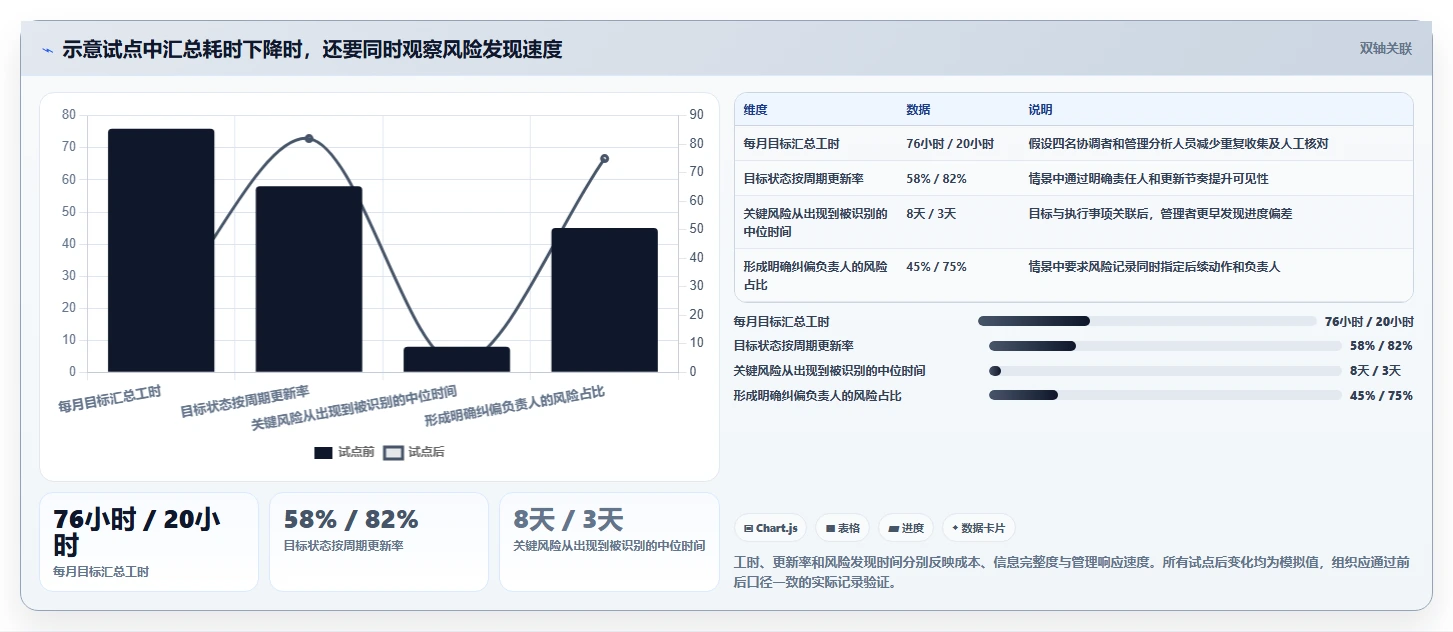Click the 说明 table column header
Screen dimensions: 1453x632
[1040, 110]
